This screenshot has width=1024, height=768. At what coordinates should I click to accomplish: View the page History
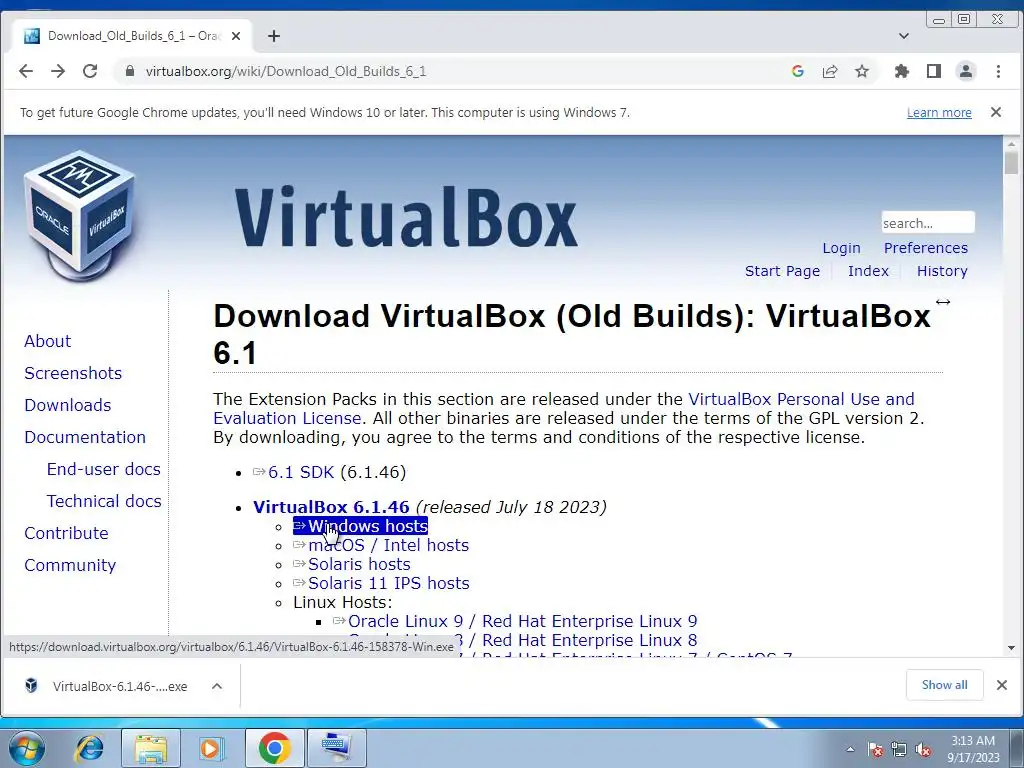coord(942,271)
